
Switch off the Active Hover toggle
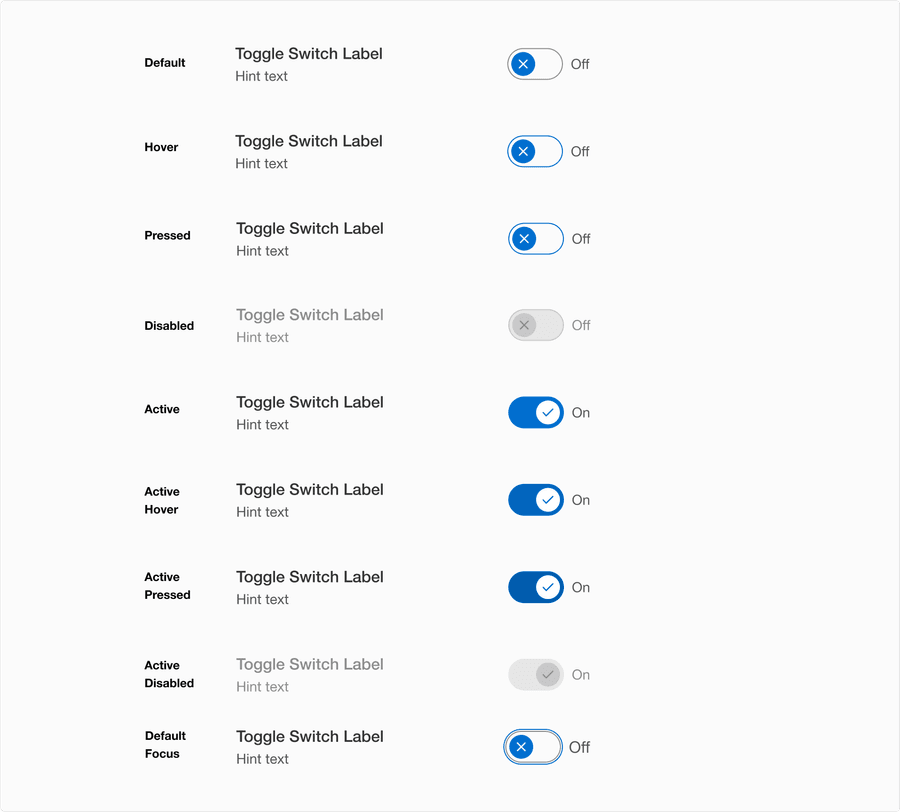(536, 499)
